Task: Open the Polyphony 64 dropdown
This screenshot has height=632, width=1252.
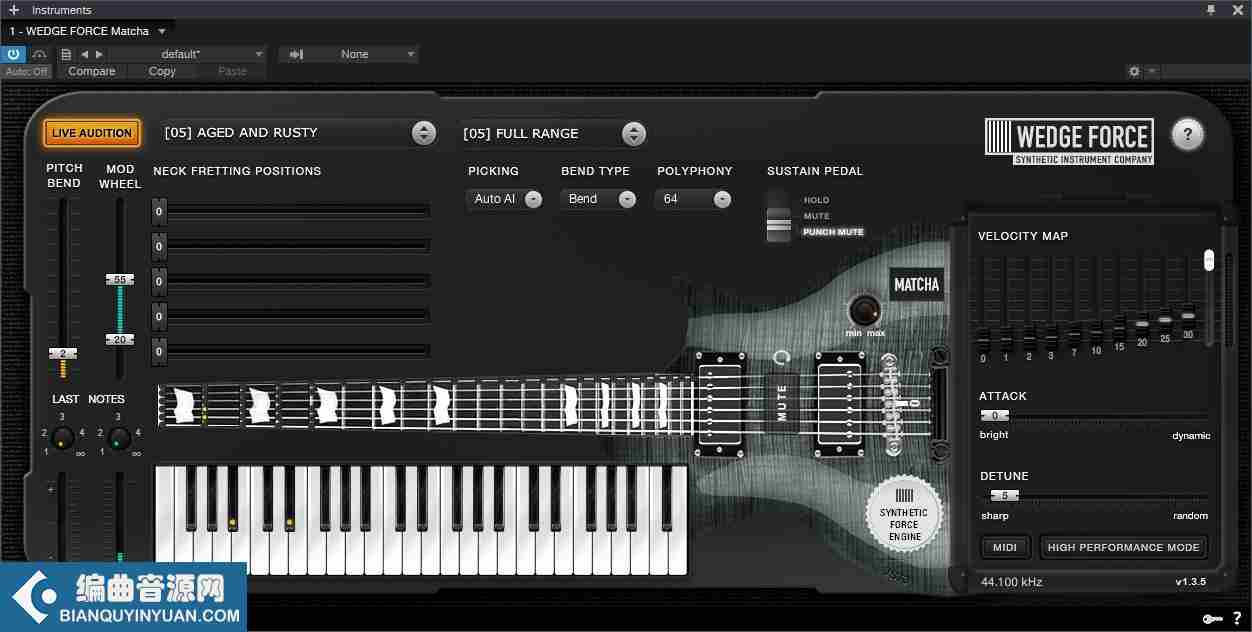Action: [694, 199]
